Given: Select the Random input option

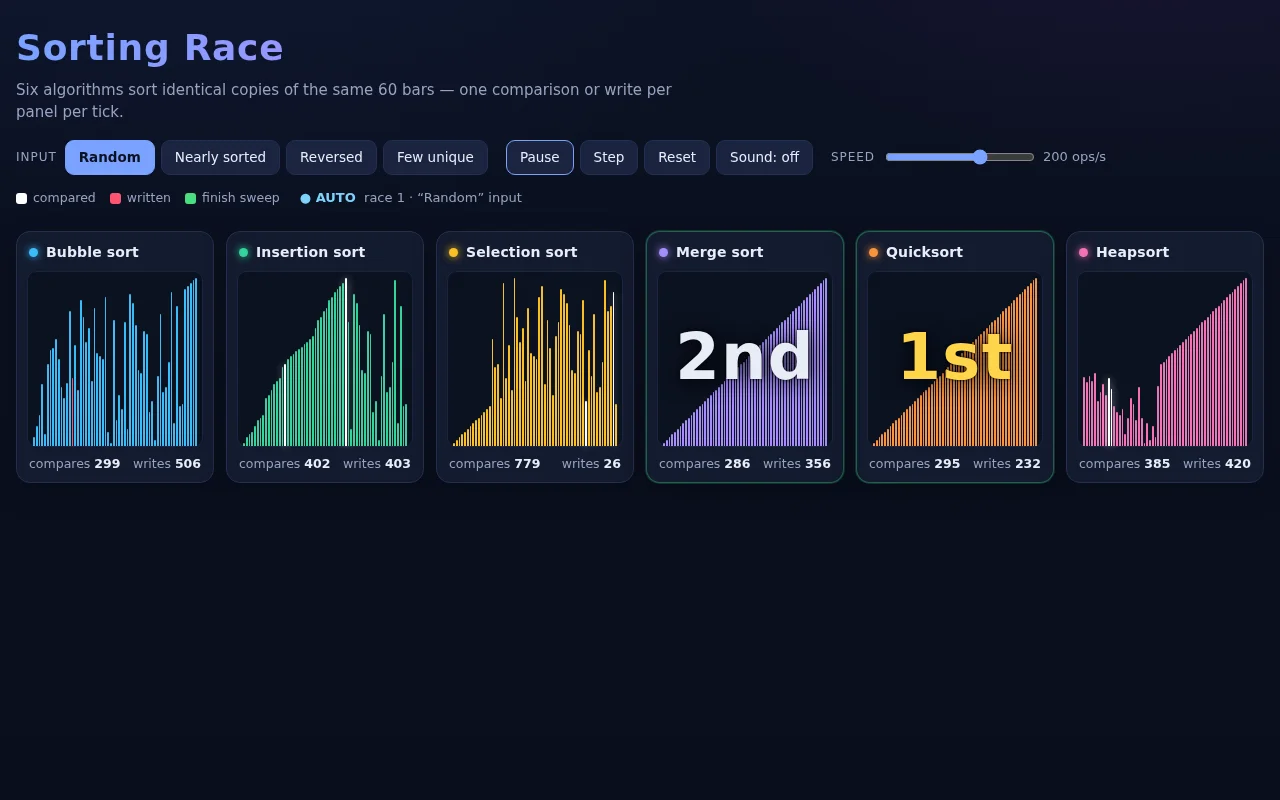Looking at the screenshot, I should 110,157.
